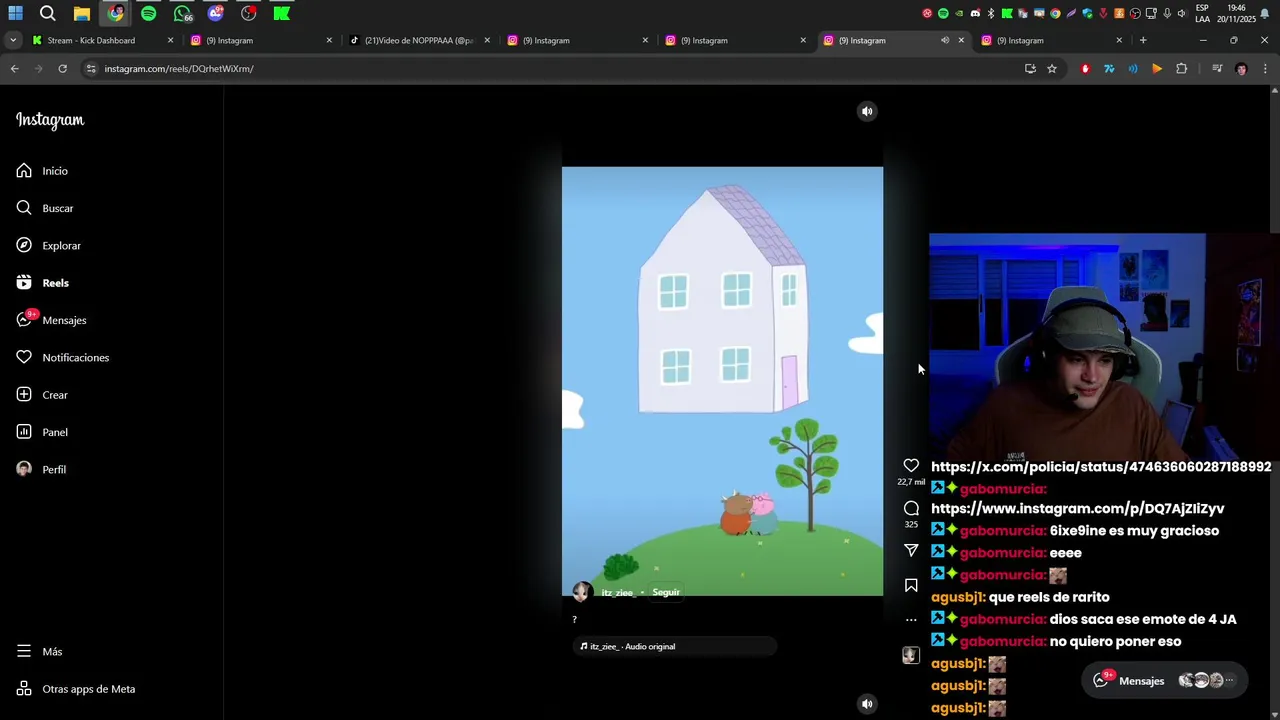This screenshot has width=1280, height=720.
Task: Open instagram.com/p/DQ7AjZiIzyv chat link
Action: 1078,509
